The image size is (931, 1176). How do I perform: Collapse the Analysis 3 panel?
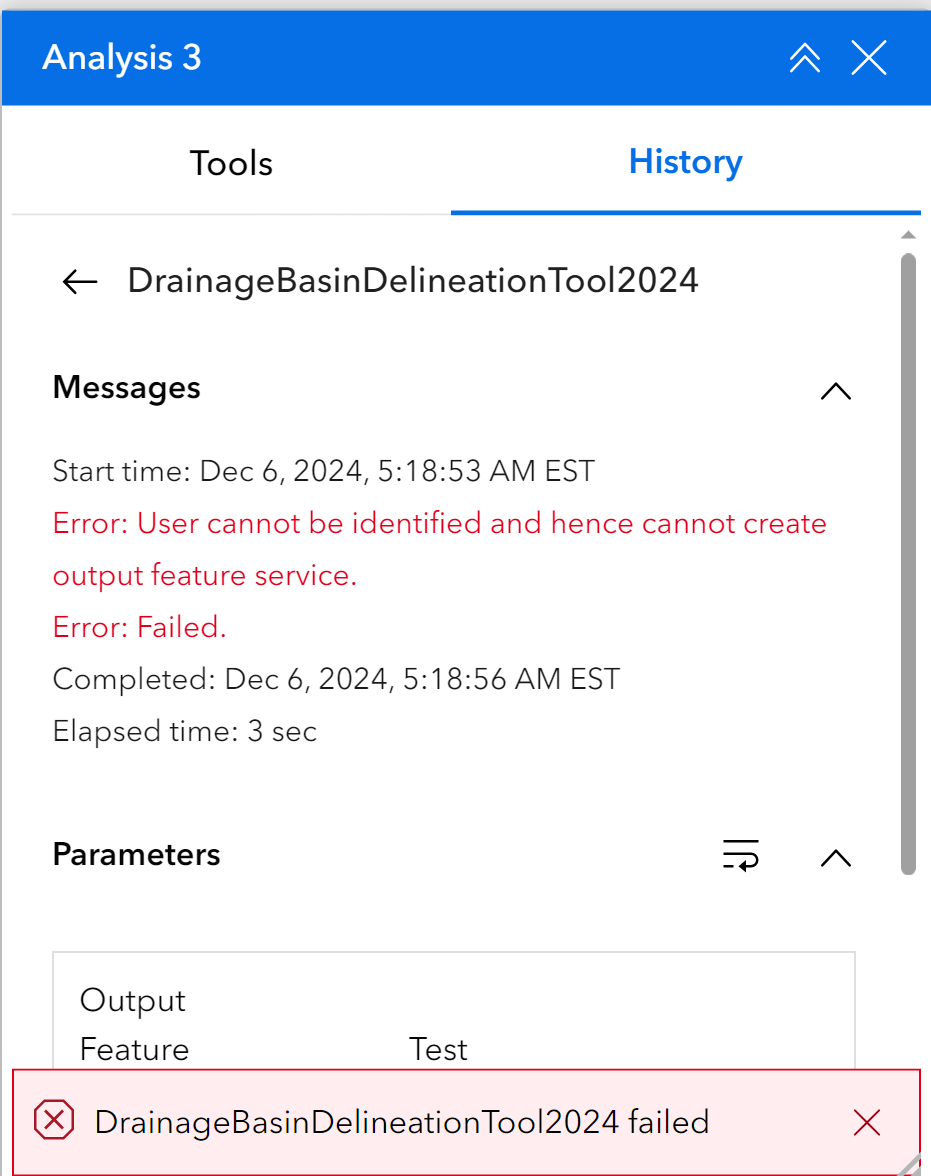[x=805, y=59]
